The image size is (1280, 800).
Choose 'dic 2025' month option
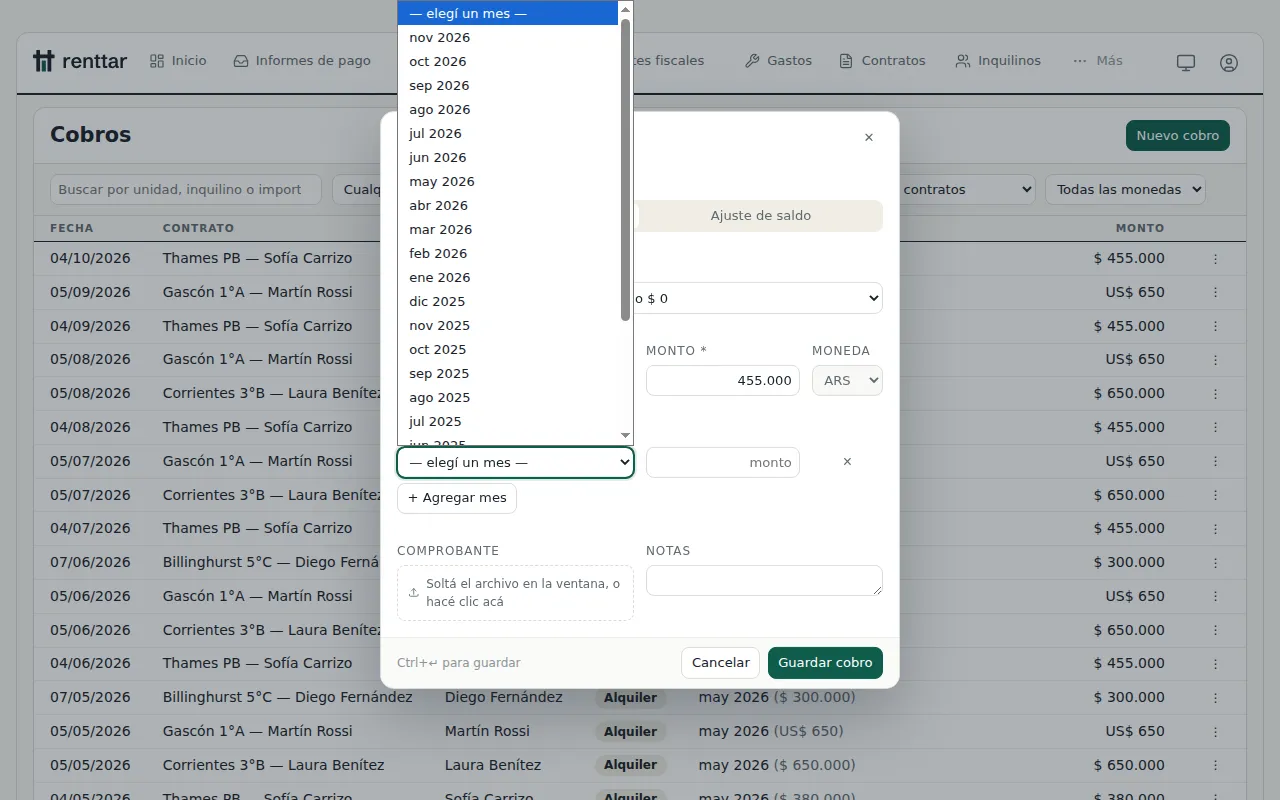508,301
